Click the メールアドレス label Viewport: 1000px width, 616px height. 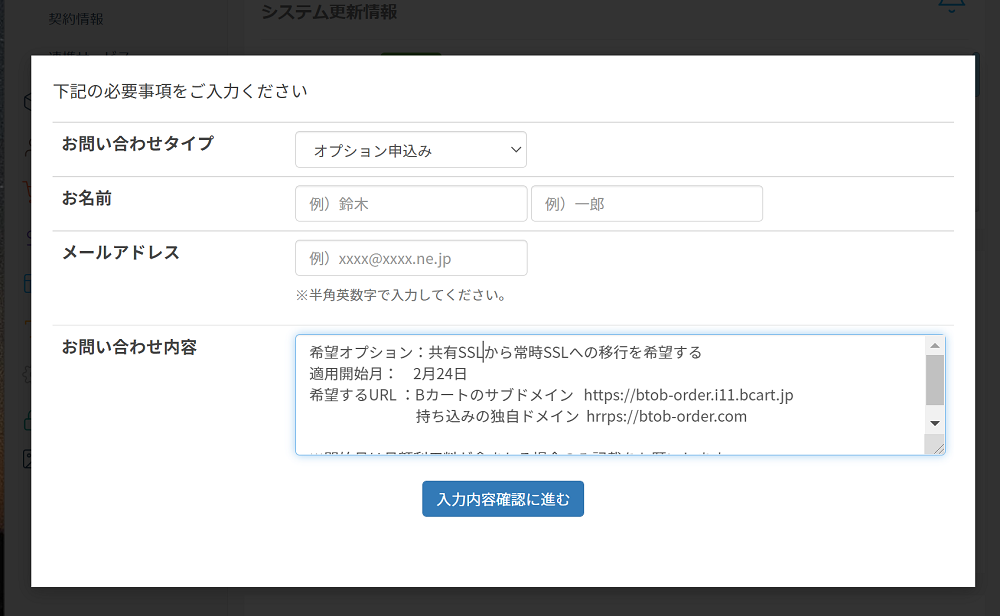[121, 253]
